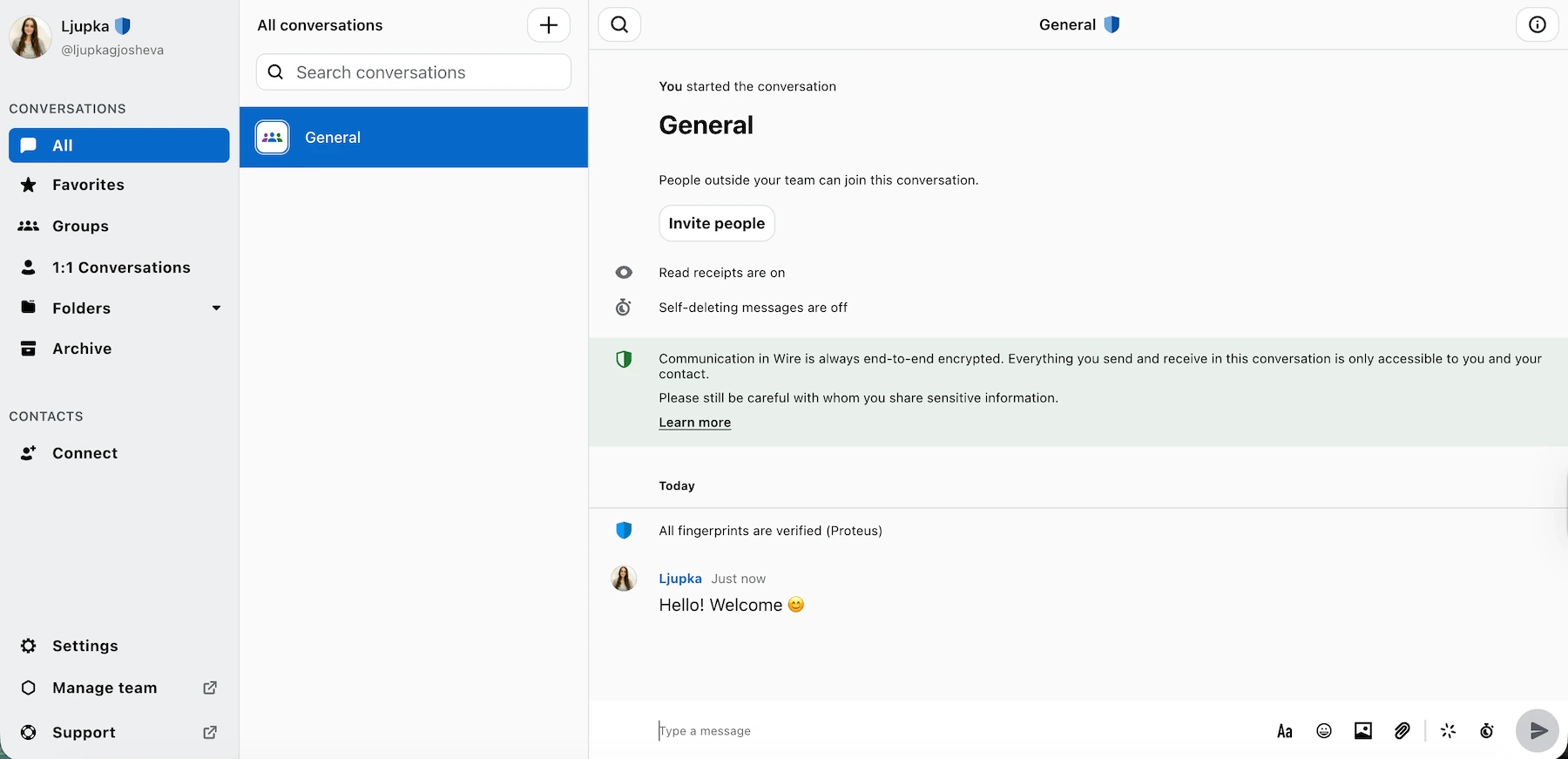Open Groups conversations list
Screen dimensions: 1568x759
click(x=119, y=226)
